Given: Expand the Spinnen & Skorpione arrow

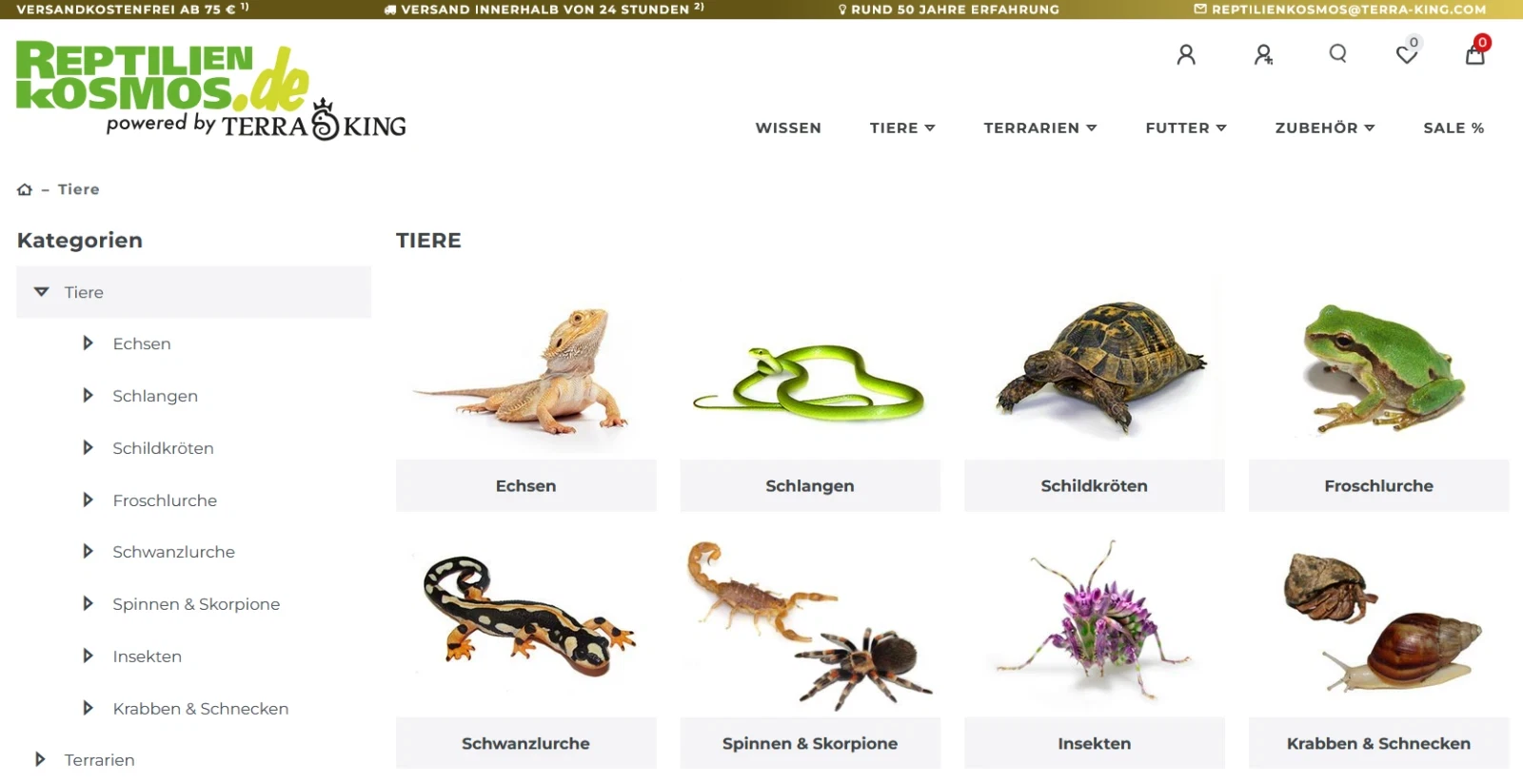Looking at the screenshot, I should 88,603.
